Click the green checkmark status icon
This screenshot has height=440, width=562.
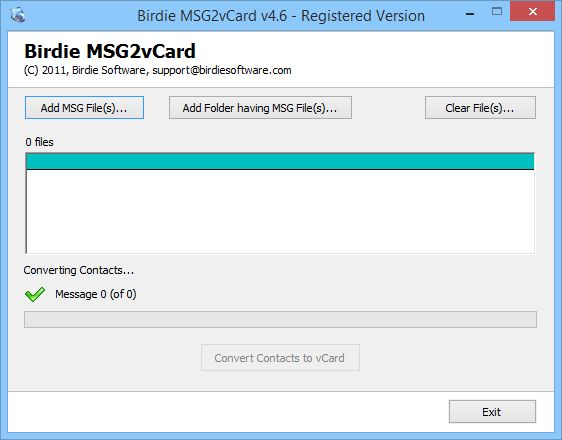click(35, 295)
